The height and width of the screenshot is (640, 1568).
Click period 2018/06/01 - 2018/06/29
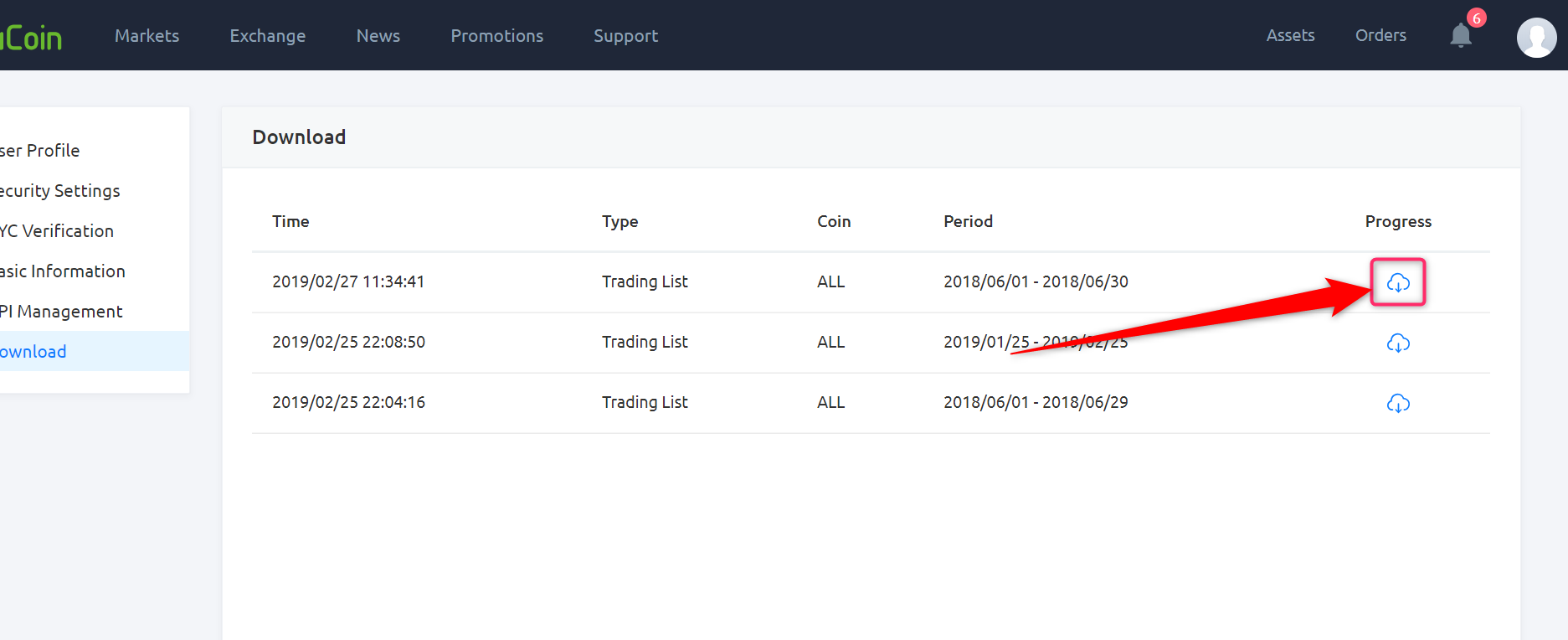[x=1036, y=402]
